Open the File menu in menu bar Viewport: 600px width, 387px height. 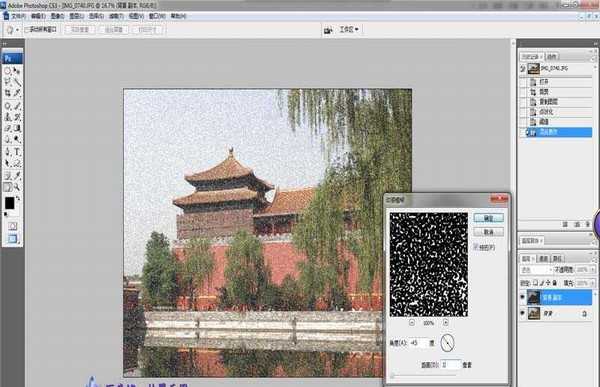[x=18, y=16]
